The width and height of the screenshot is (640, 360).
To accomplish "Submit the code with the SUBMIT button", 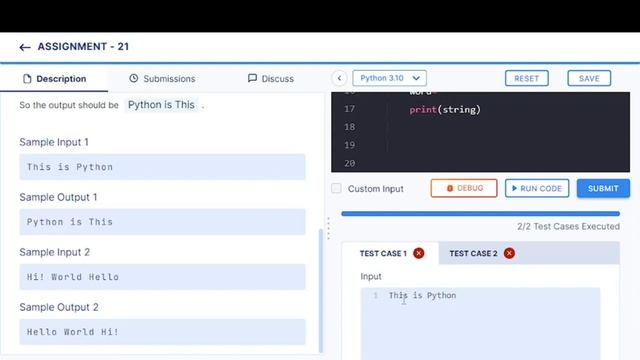I will (603, 188).
